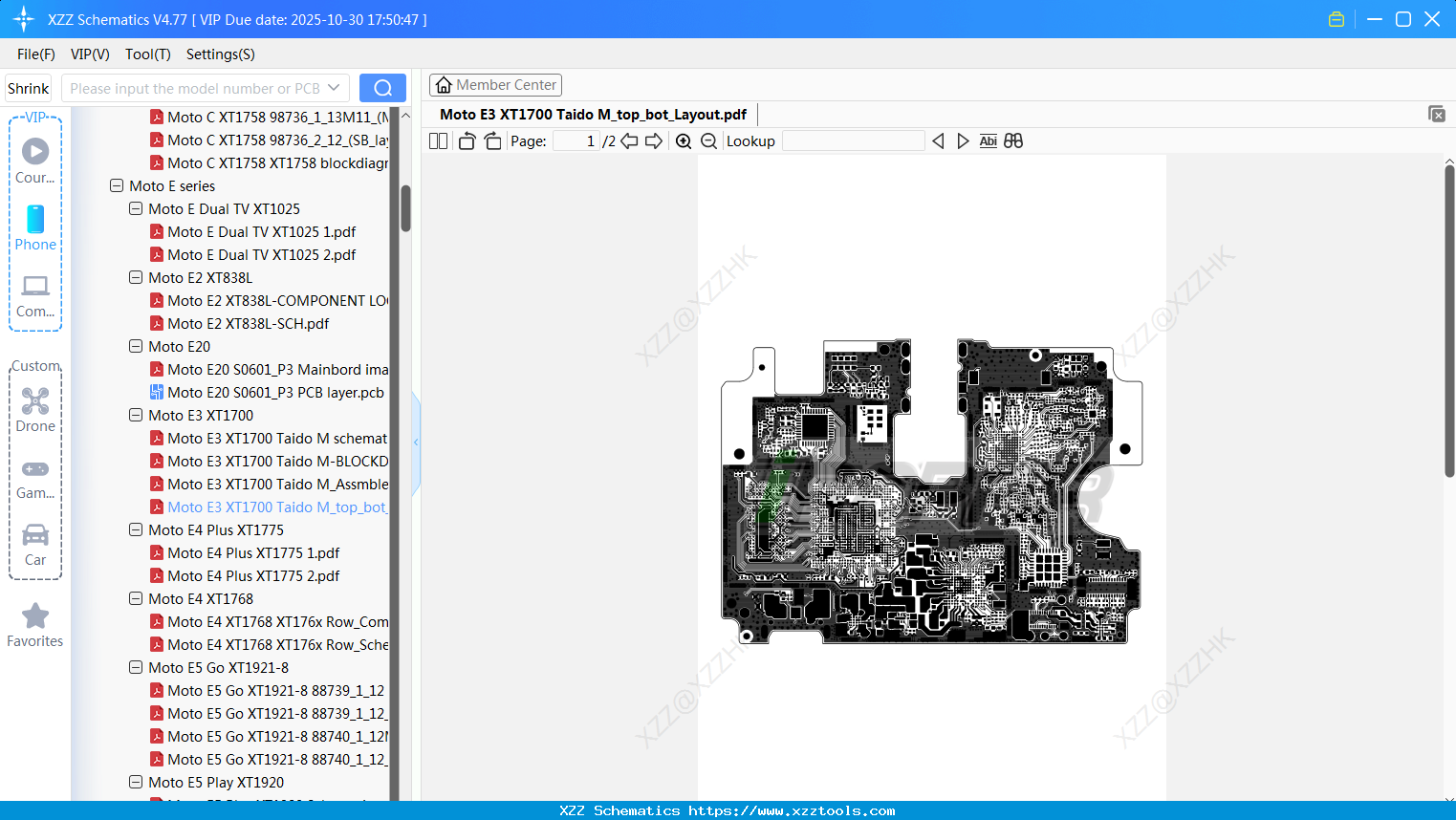Zoom in on the PCB layout
This screenshot has width=1456, height=820.
pyautogui.click(x=684, y=140)
